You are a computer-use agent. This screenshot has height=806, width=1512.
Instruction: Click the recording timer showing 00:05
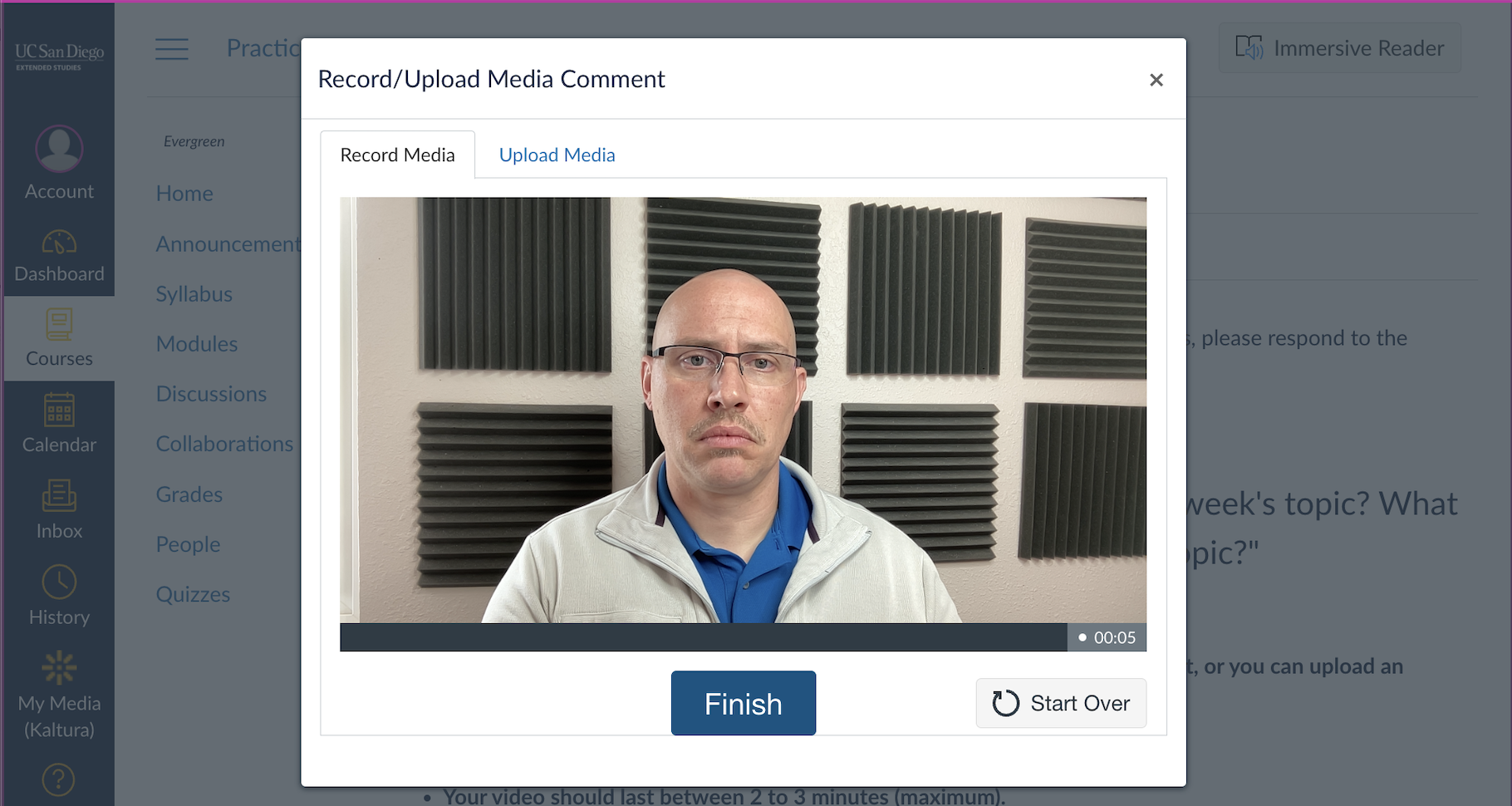coord(1107,637)
